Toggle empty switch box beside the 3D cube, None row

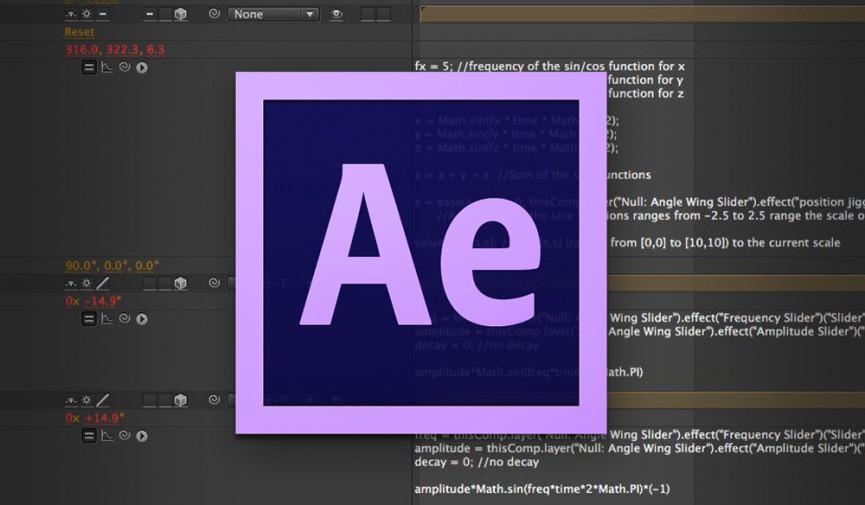(x=165, y=14)
